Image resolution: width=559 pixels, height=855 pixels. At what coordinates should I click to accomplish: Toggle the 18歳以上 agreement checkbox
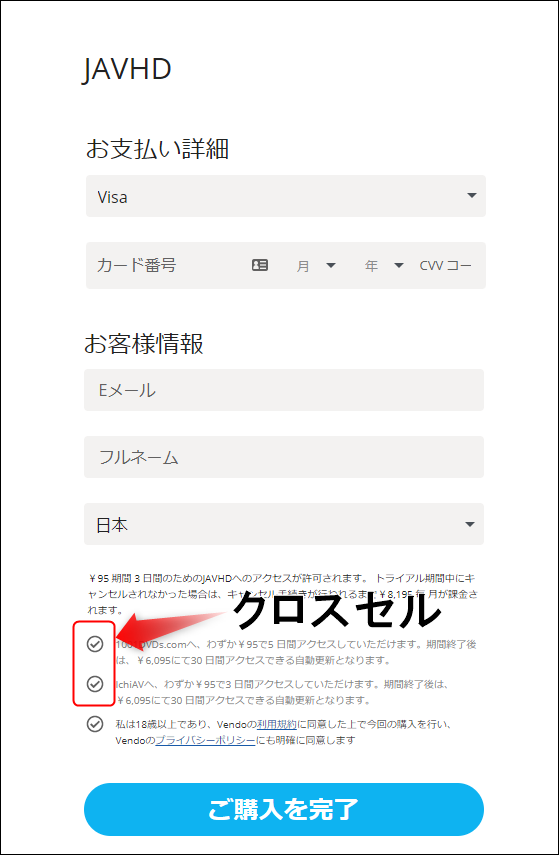(x=95, y=725)
